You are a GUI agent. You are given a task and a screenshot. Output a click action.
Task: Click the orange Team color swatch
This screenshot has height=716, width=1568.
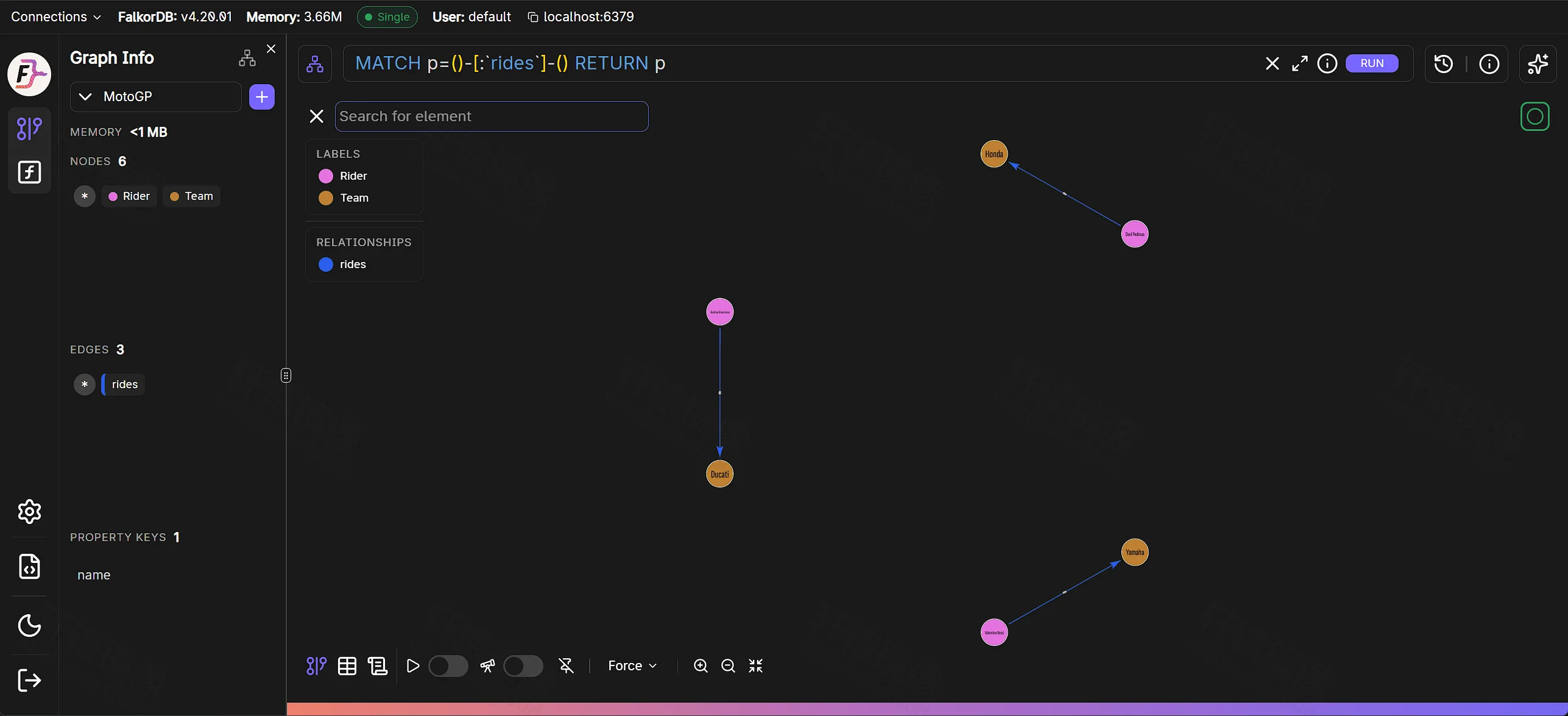(x=326, y=198)
